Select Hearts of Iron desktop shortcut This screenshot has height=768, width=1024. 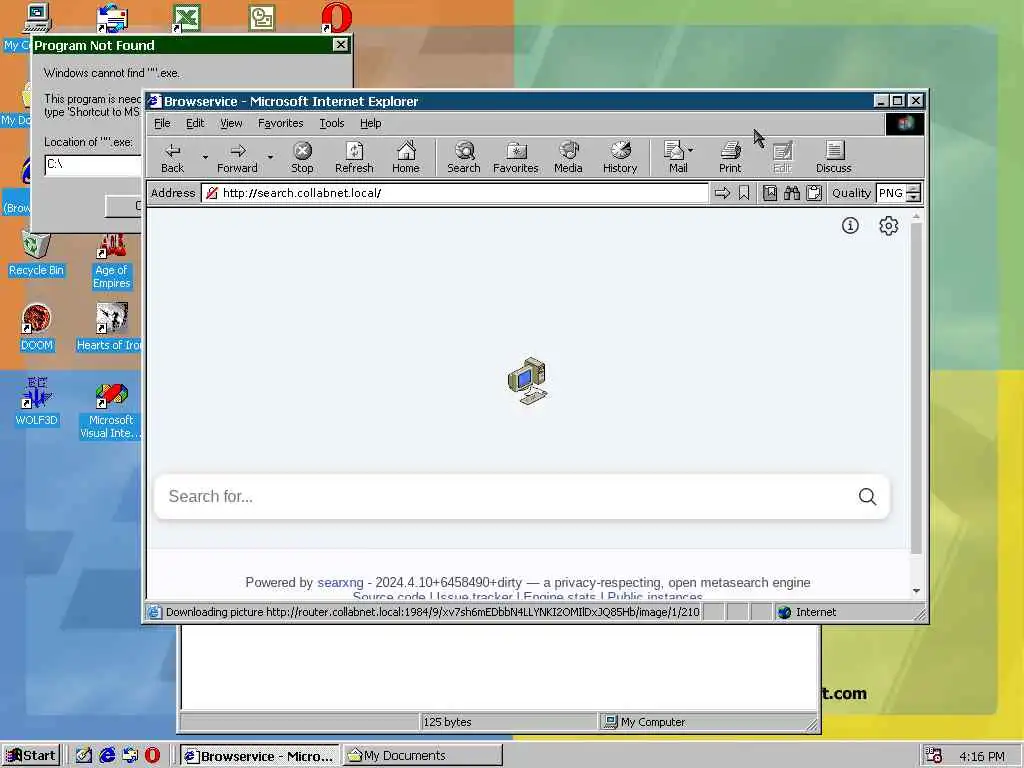click(x=110, y=327)
